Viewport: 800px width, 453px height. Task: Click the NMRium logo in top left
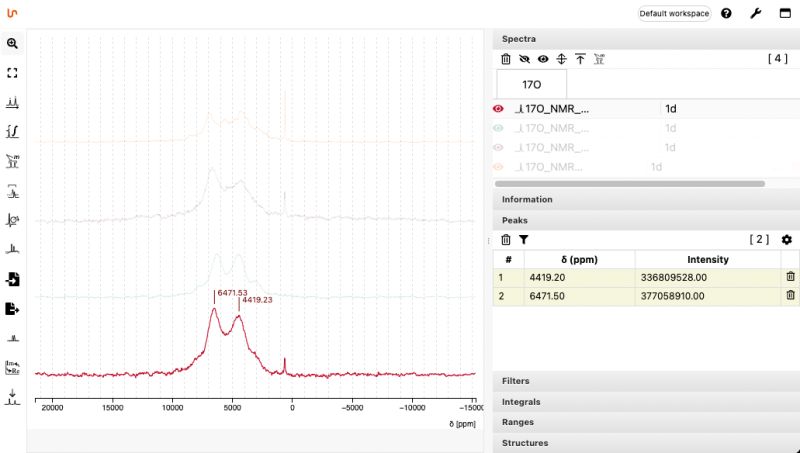click(x=12, y=13)
